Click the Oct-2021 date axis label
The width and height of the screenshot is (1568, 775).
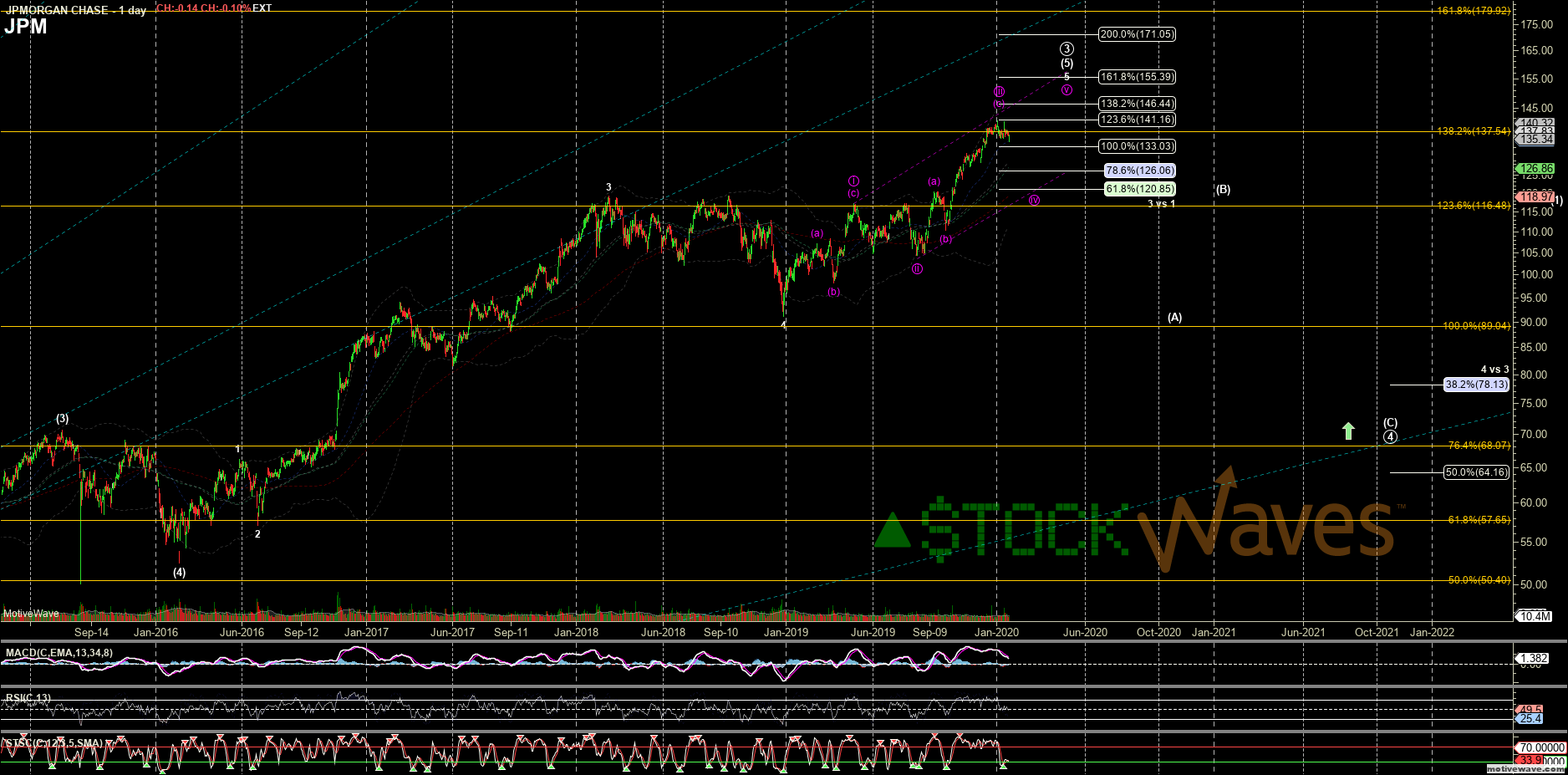pyautogui.click(x=1377, y=632)
